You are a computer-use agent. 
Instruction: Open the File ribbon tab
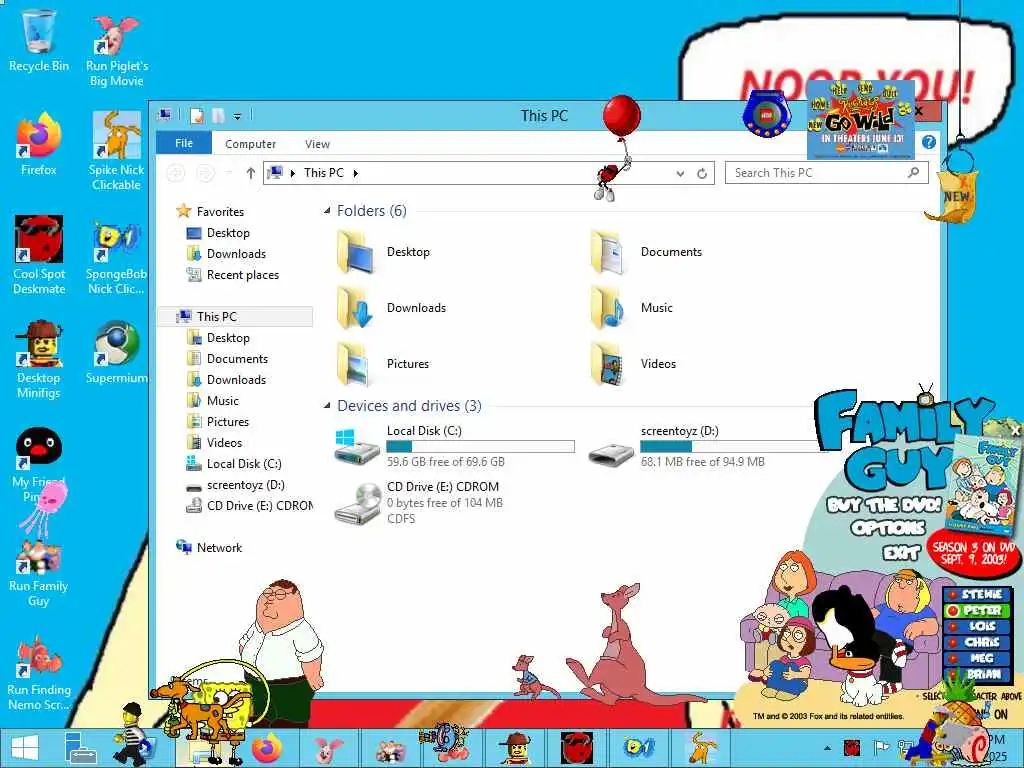(184, 143)
